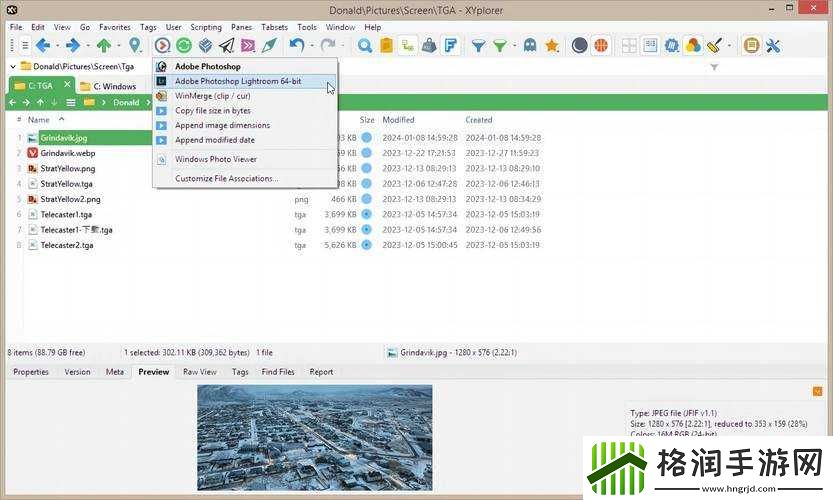This screenshot has height=500, width=833.
Task: Click the Ghost Filter icon
Action: tap(529, 46)
